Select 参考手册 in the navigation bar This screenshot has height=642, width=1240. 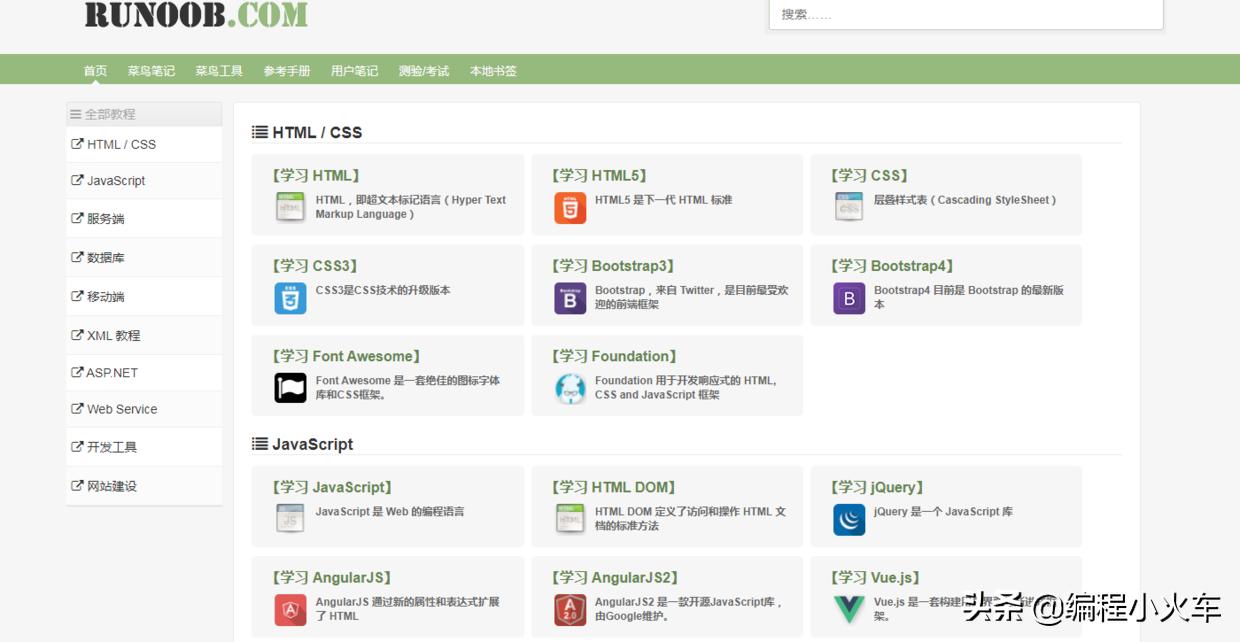pos(287,71)
